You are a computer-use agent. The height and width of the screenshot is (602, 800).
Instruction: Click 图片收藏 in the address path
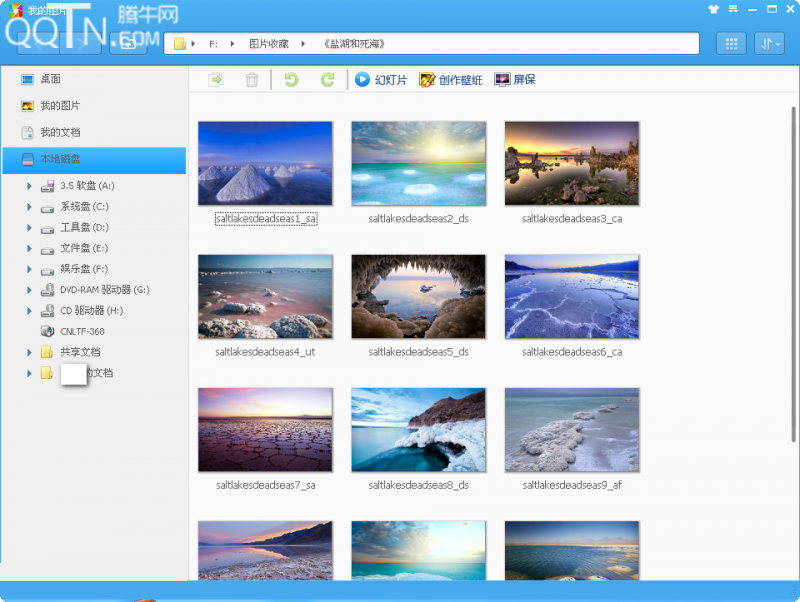268,44
